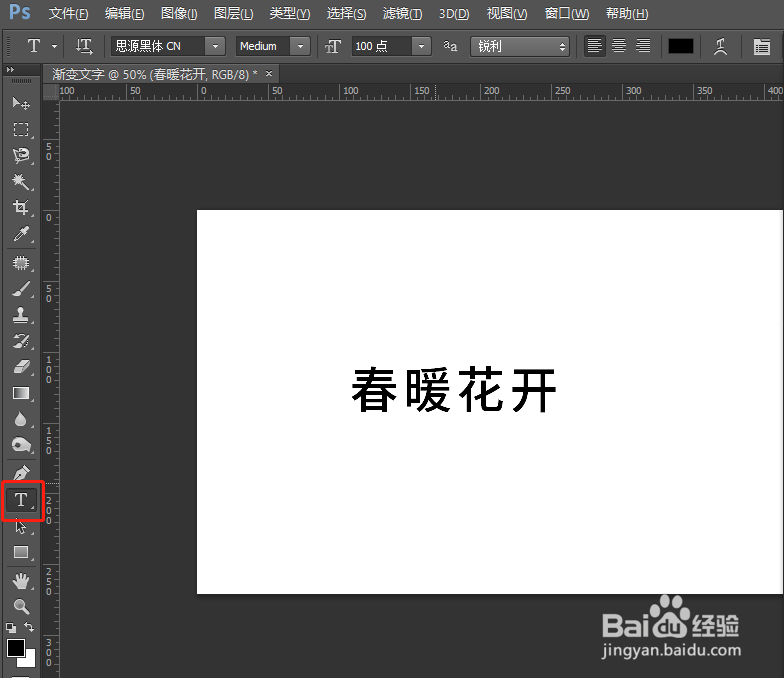Viewport: 784px width, 678px height.
Task: Swap foreground and background colors
Action: (x=29, y=626)
